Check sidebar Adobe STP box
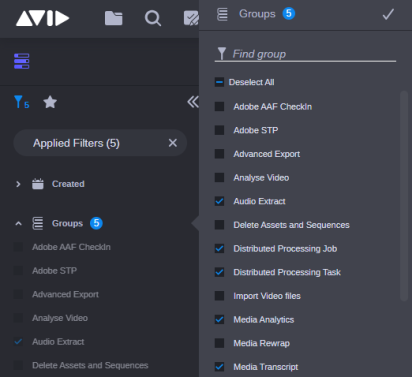The width and height of the screenshot is (412, 377). [19, 271]
